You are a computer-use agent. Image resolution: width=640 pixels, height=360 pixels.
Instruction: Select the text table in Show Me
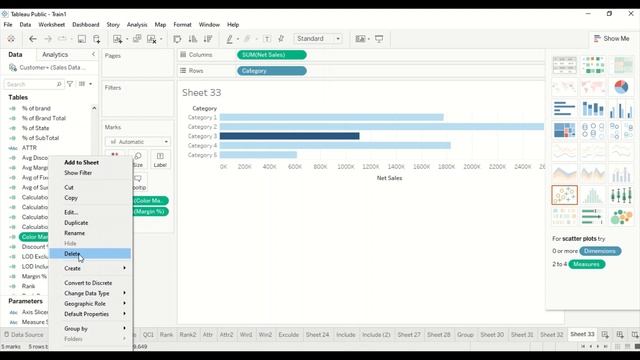point(564,65)
